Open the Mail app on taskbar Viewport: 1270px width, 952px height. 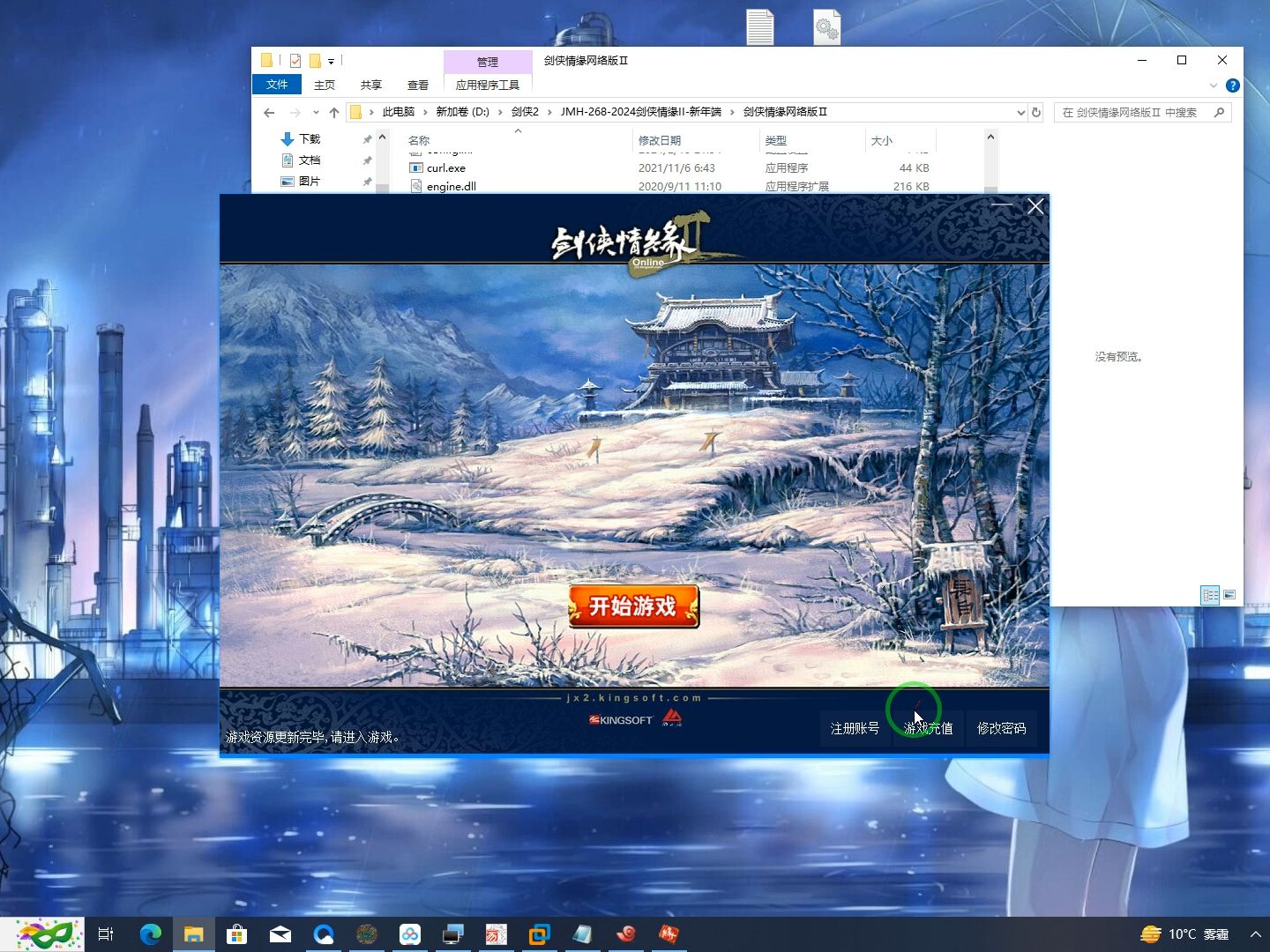point(280,934)
